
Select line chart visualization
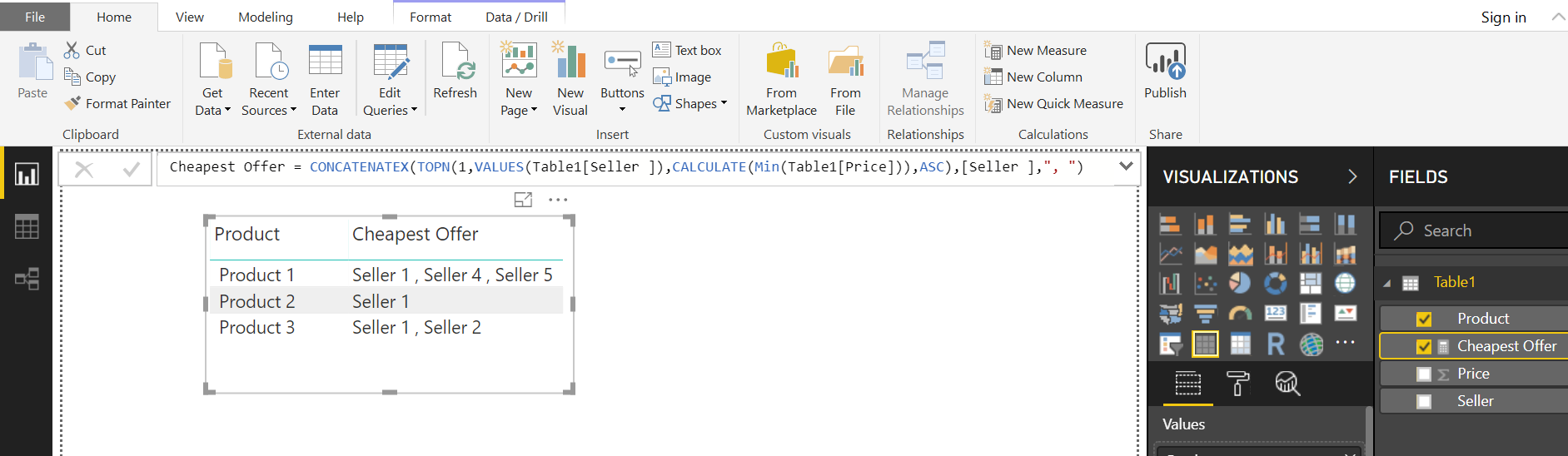[x=1170, y=254]
